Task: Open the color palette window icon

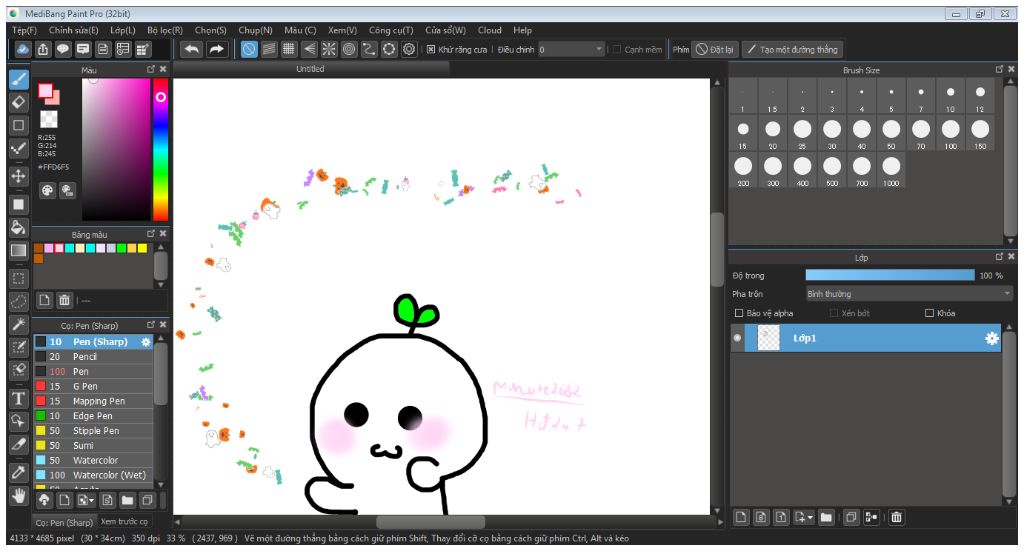Action: pyautogui.click(x=48, y=191)
